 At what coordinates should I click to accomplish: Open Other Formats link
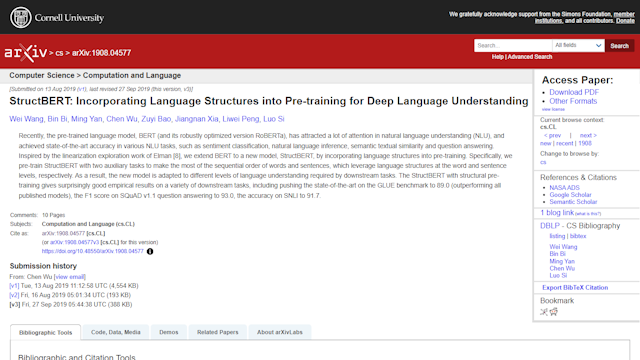tap(573, 101)
